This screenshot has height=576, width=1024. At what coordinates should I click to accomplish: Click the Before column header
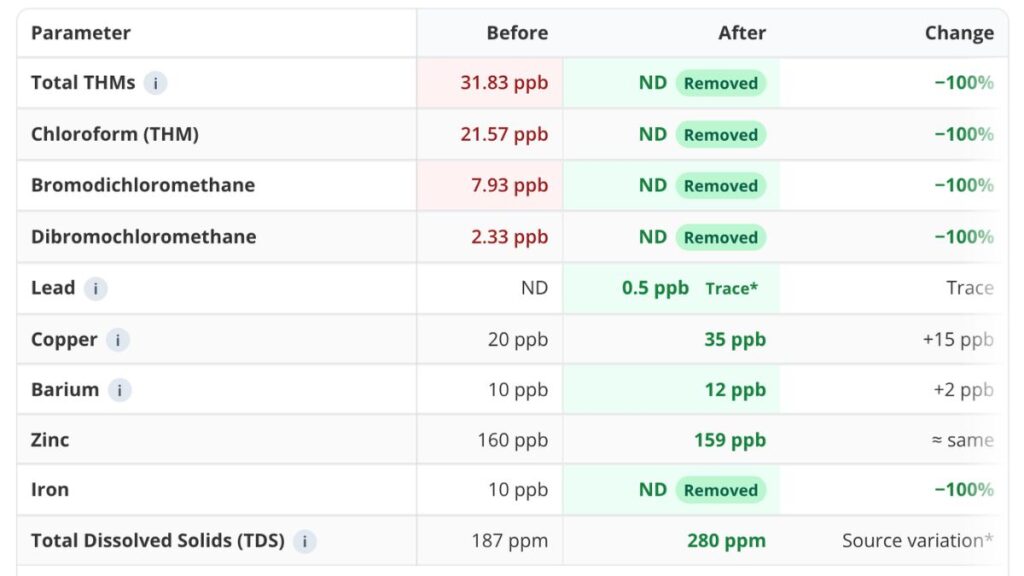517,33
